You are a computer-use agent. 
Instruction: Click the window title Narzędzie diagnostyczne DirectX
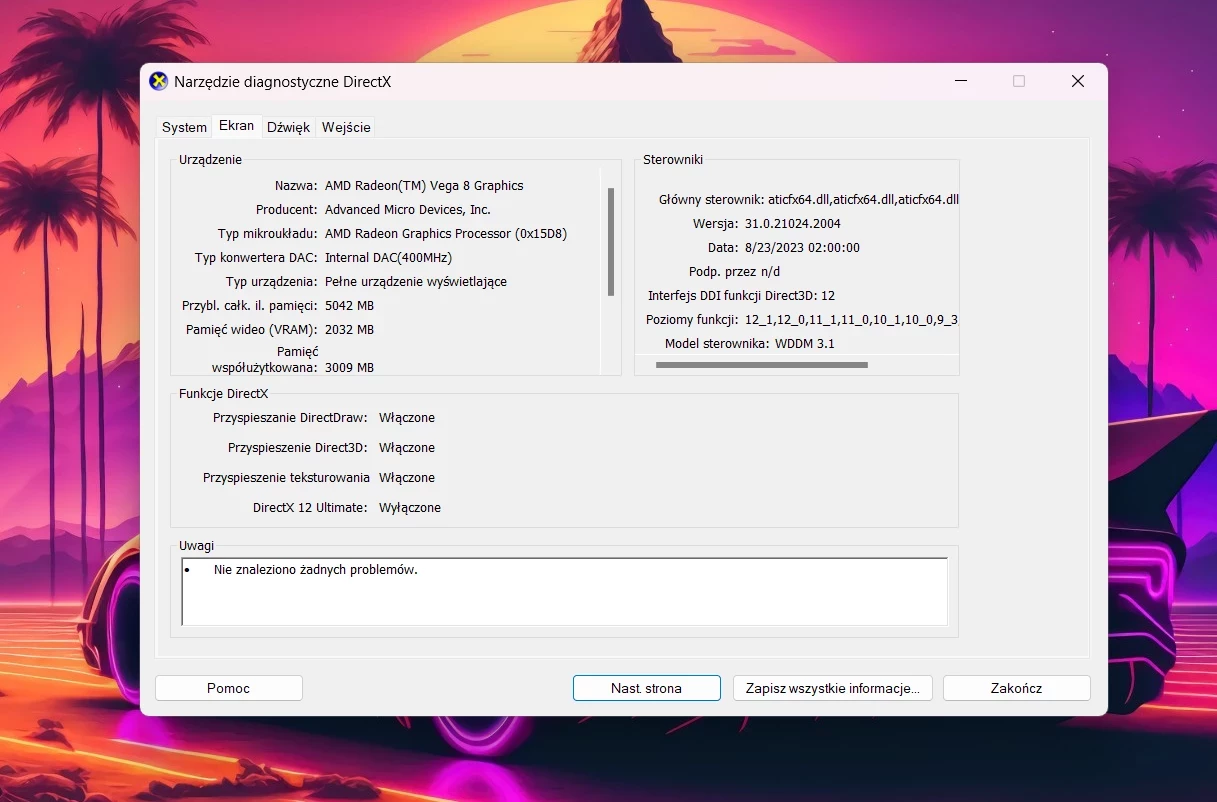pos(282,82)
